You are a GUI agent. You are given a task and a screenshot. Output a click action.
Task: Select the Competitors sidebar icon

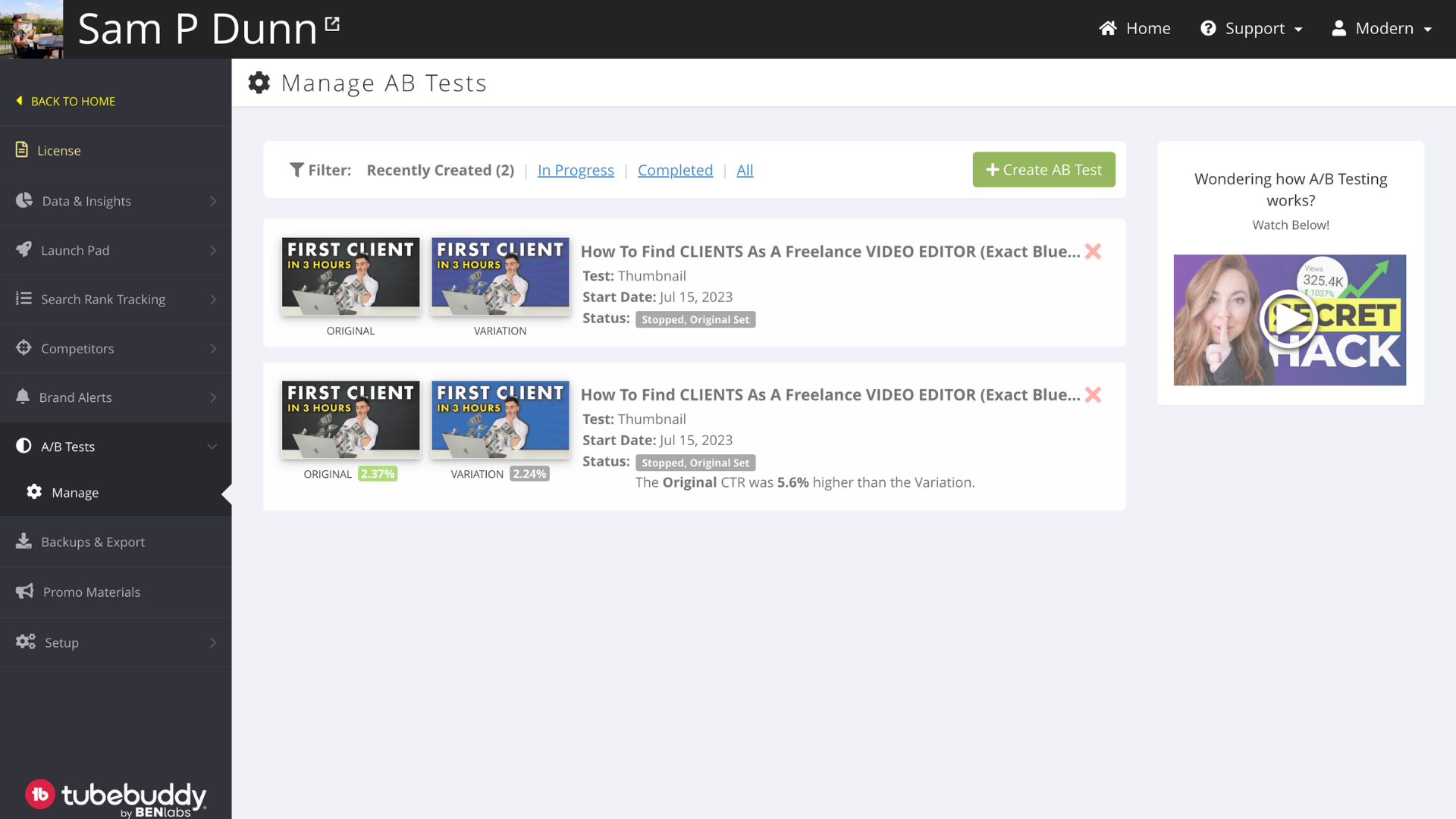[x=24, y=348]
